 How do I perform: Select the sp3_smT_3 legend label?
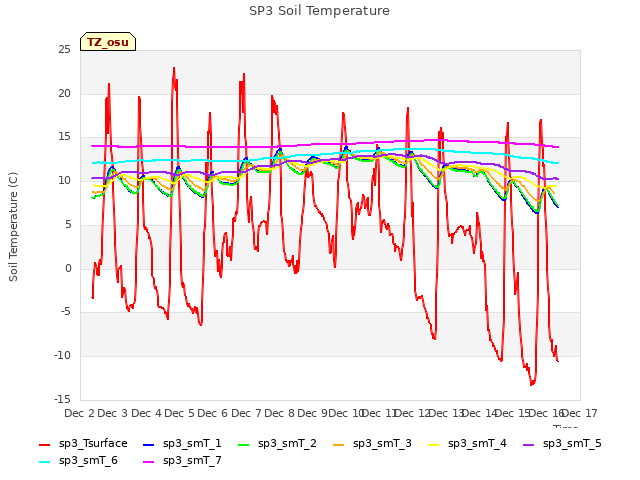[x=382, y=444]
